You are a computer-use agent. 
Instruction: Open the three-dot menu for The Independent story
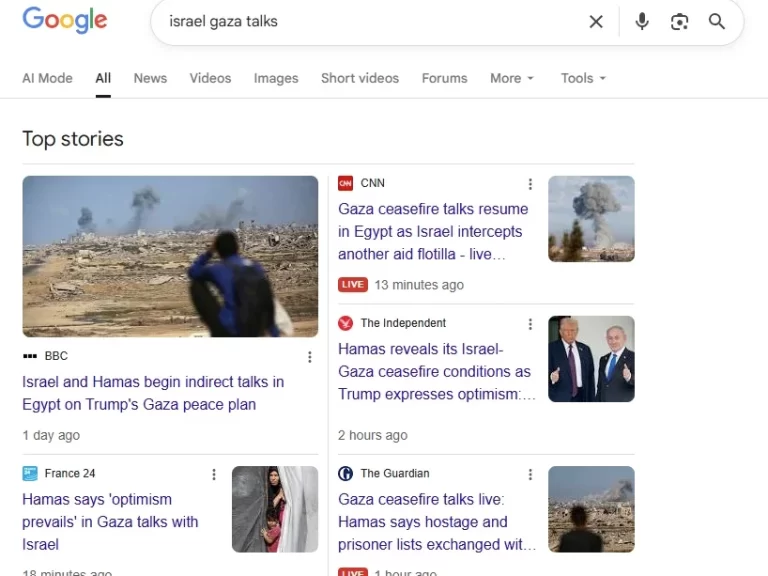(x=530, y=324)
